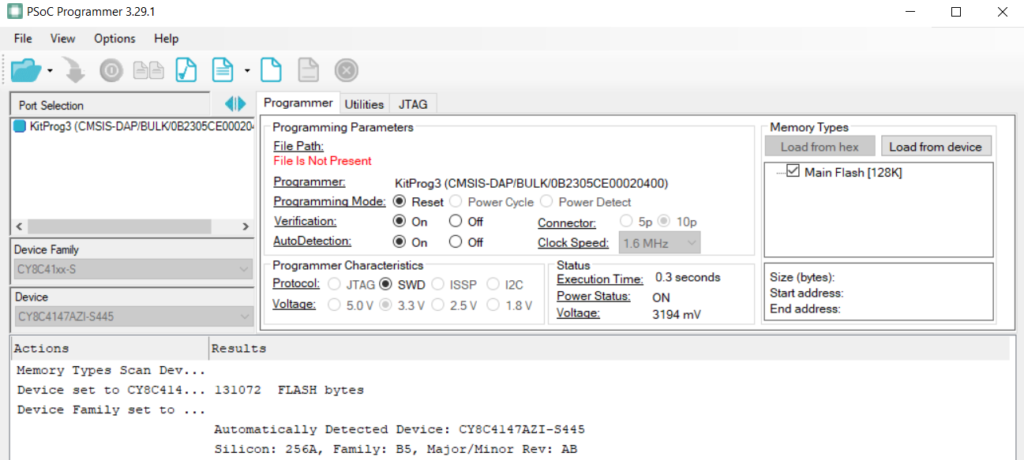This screenshot has width=1024, height=460.
Task: Open dropdown arrow beside the folder icon
Action: point(50,70)
